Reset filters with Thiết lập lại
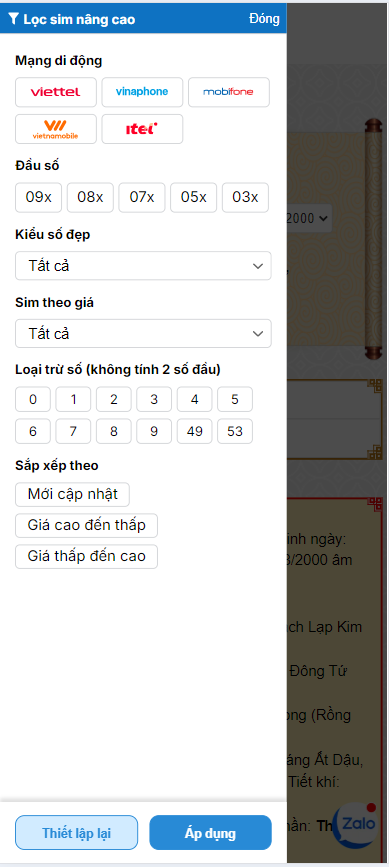The height and width of the screenshot is (867, 389). [76, 833]
